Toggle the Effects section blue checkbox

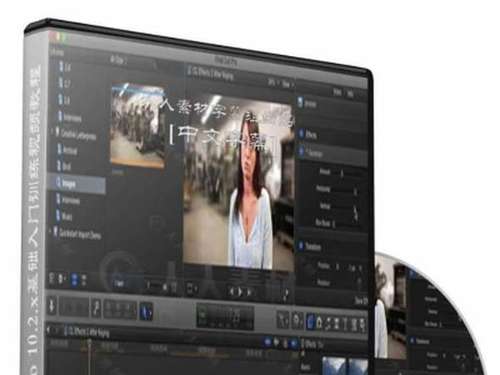[x=301, y=134]
